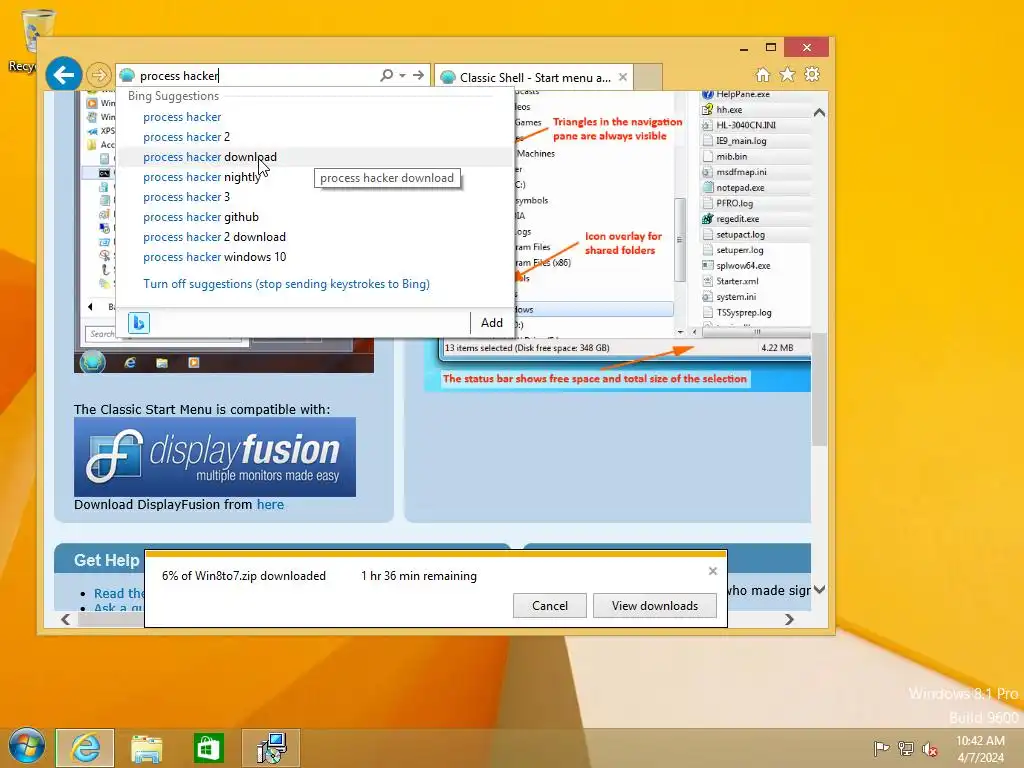
Task: Click page vertical scrollbar down arrow
Action: 819,589
